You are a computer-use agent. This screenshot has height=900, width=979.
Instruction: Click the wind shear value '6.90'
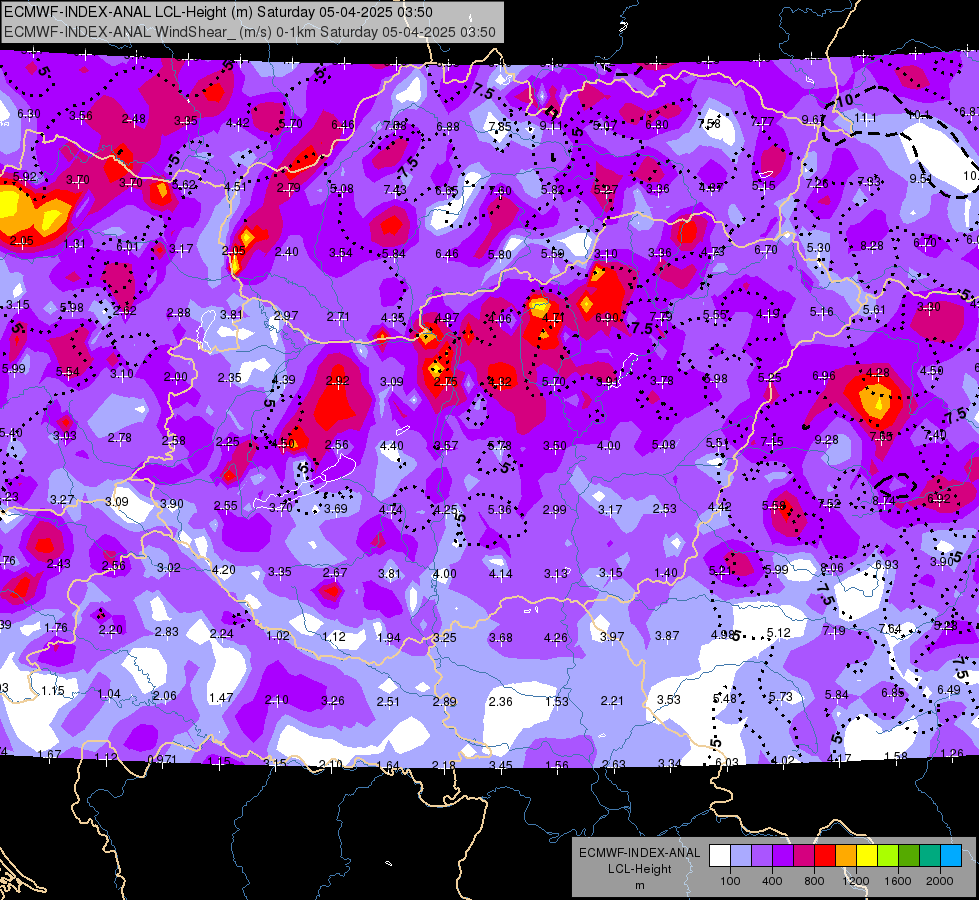click(607, 318)
